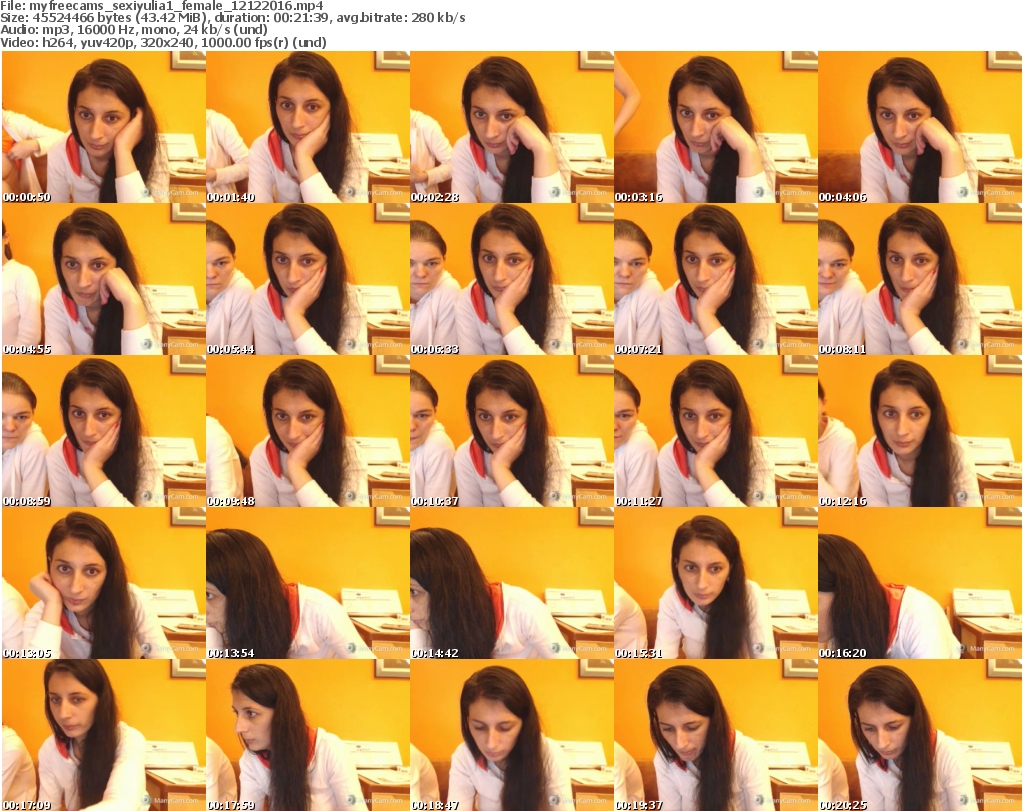This screenshot has height=811, width=1024.
Task: Select the thumbnail marked 00:05:44
Action: (x=308, y=279)
